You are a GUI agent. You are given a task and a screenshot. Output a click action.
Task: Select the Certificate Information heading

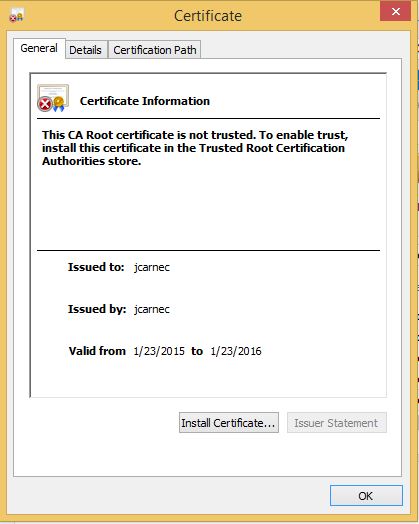(145, 101)
